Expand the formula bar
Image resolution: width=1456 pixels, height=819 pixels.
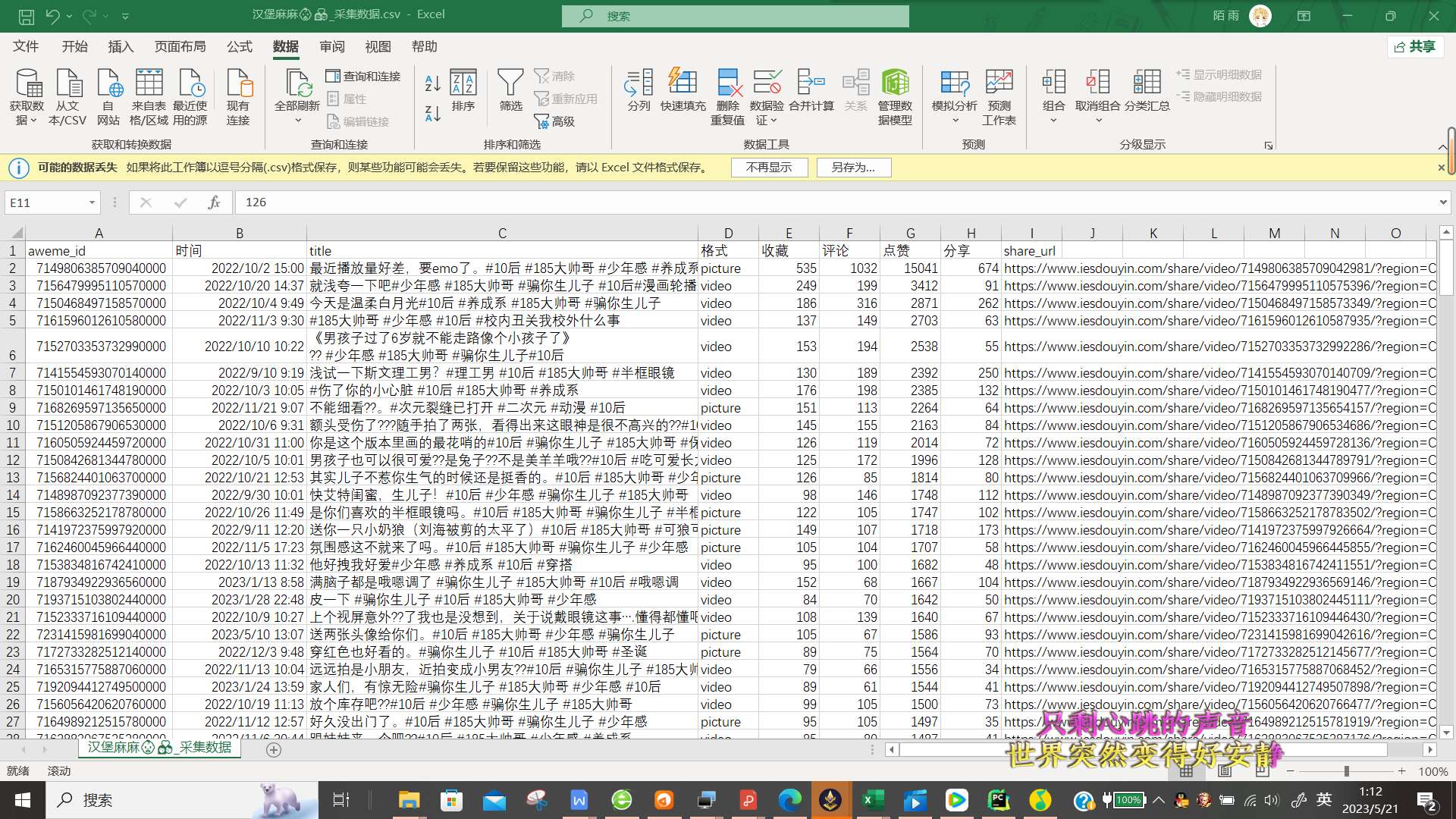pos(1442,202)
